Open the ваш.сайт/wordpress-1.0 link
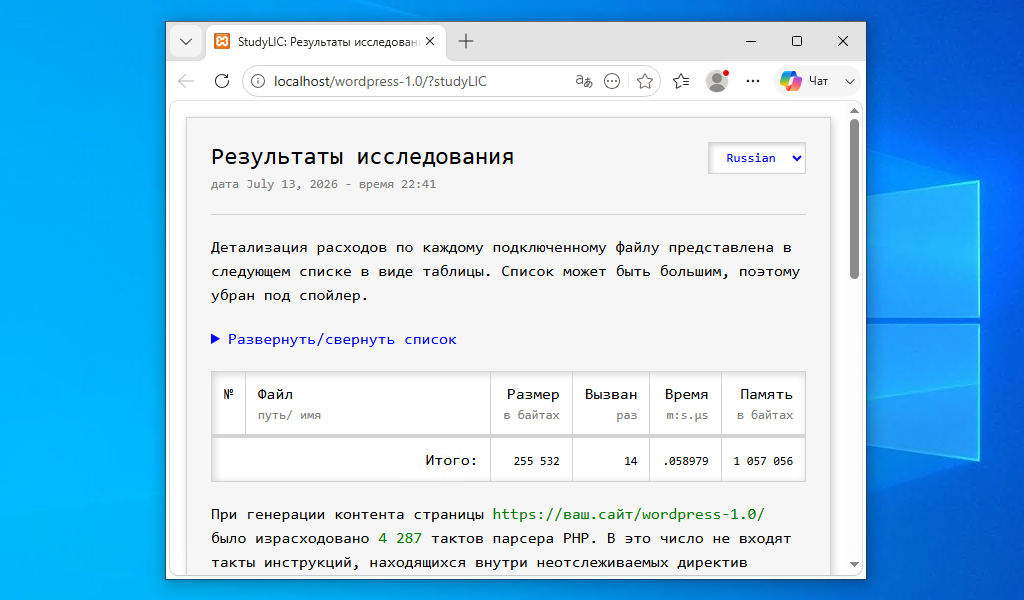 click(628, 514)
